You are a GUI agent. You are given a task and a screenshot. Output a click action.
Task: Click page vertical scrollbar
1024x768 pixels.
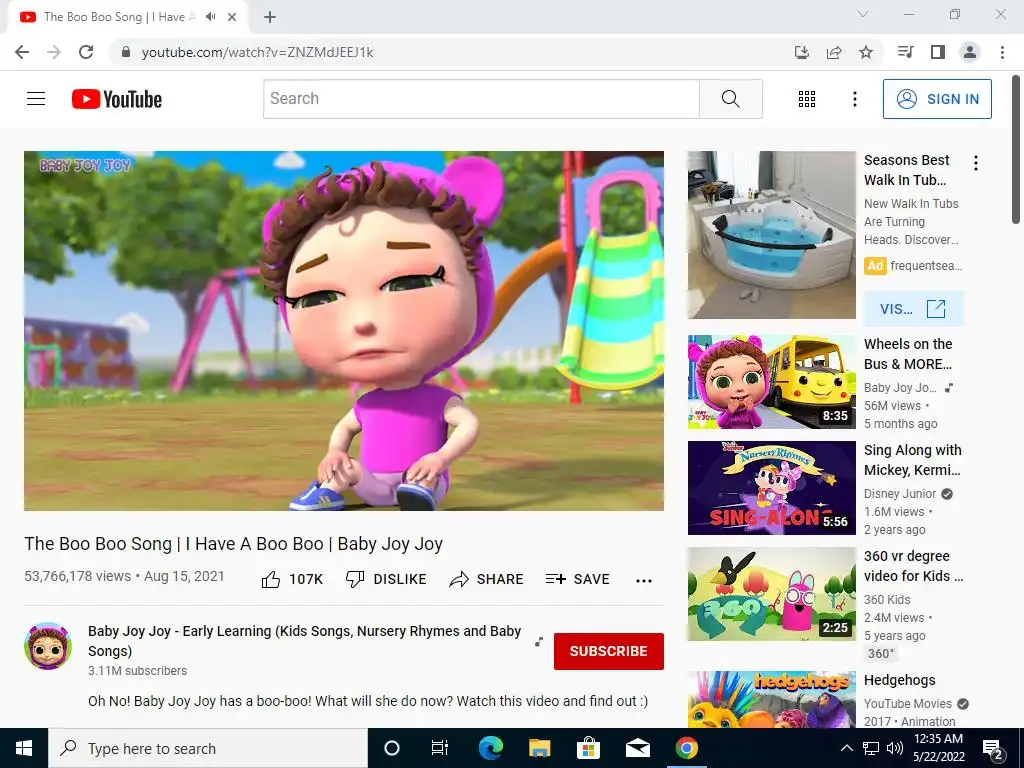[1017, 150]
